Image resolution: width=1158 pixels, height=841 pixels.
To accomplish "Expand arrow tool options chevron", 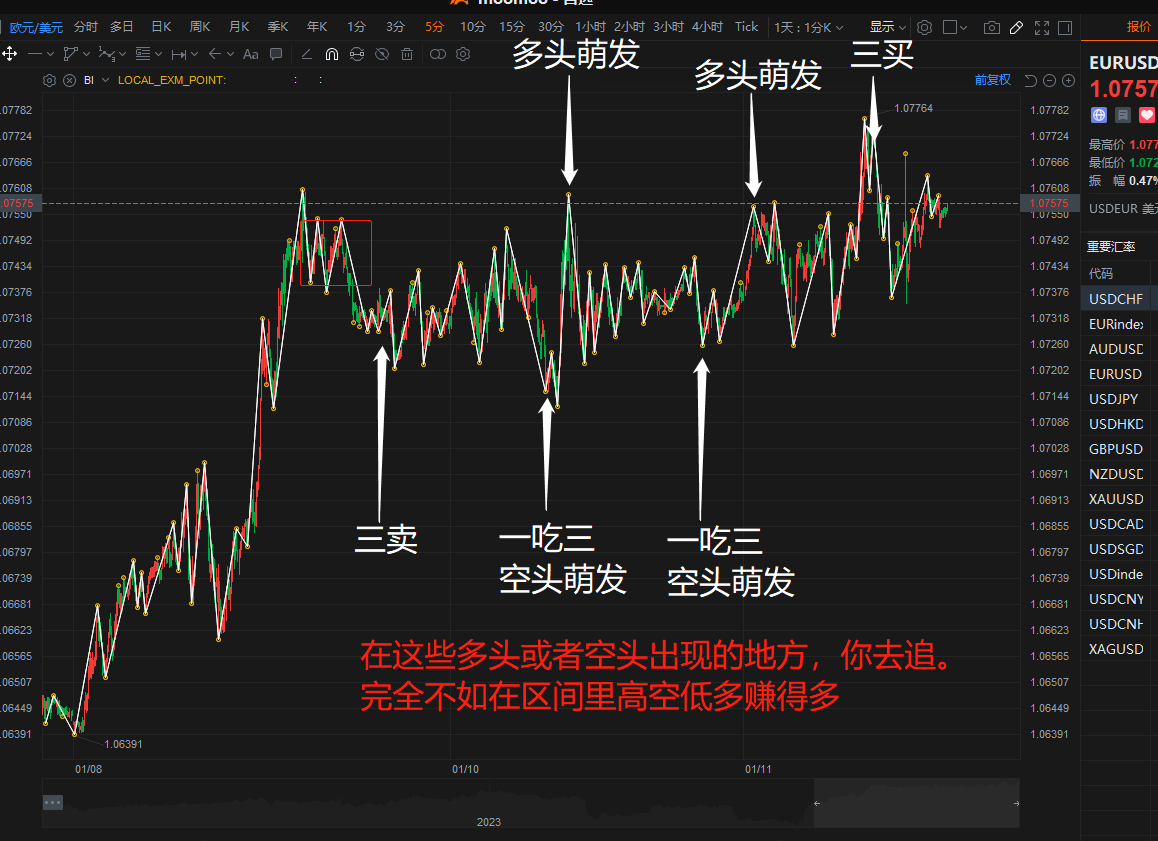I will 230,54.
